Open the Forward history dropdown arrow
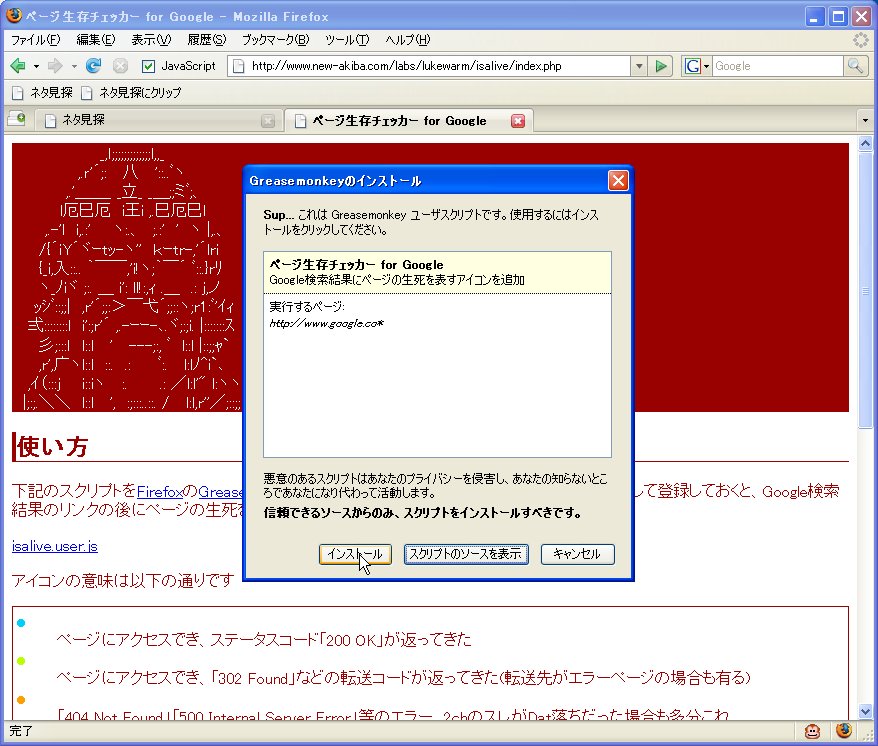This screenshot has height=746, width=878. click(x=74, y=66)
